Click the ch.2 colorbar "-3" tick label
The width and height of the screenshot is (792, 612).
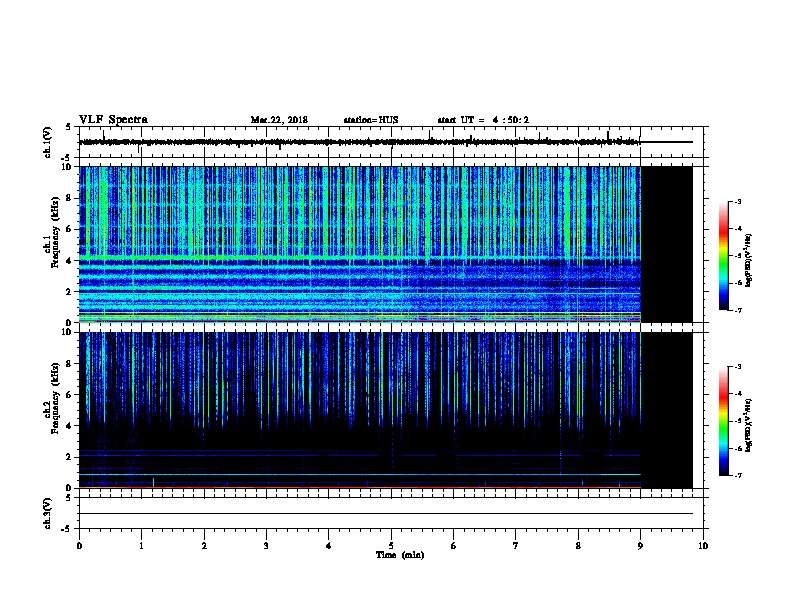pyautogui.click(x=737, y=367)
